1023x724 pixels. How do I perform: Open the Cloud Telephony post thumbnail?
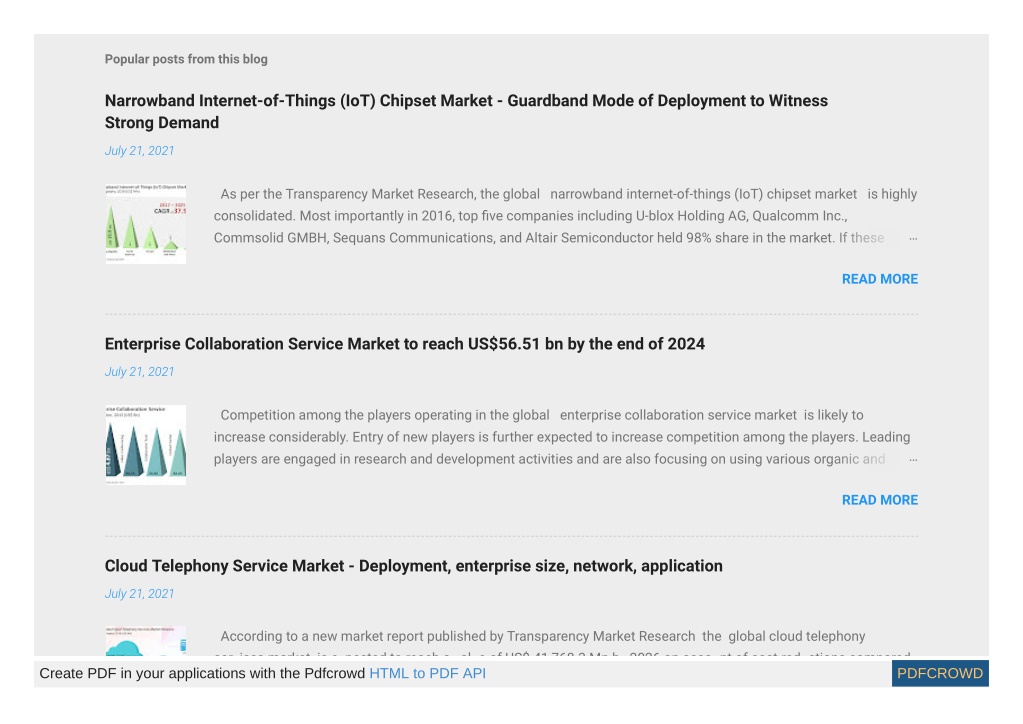pyautogui.click(x=145, y=641)
